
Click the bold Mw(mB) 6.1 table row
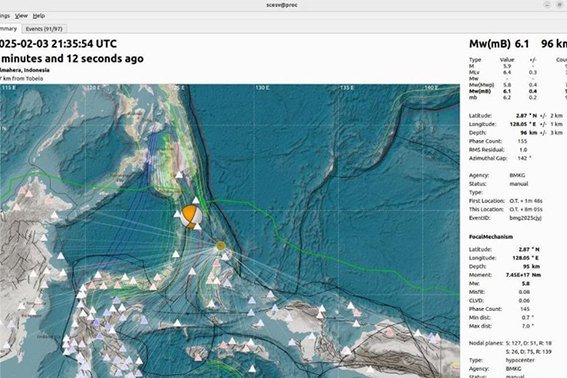518,91
